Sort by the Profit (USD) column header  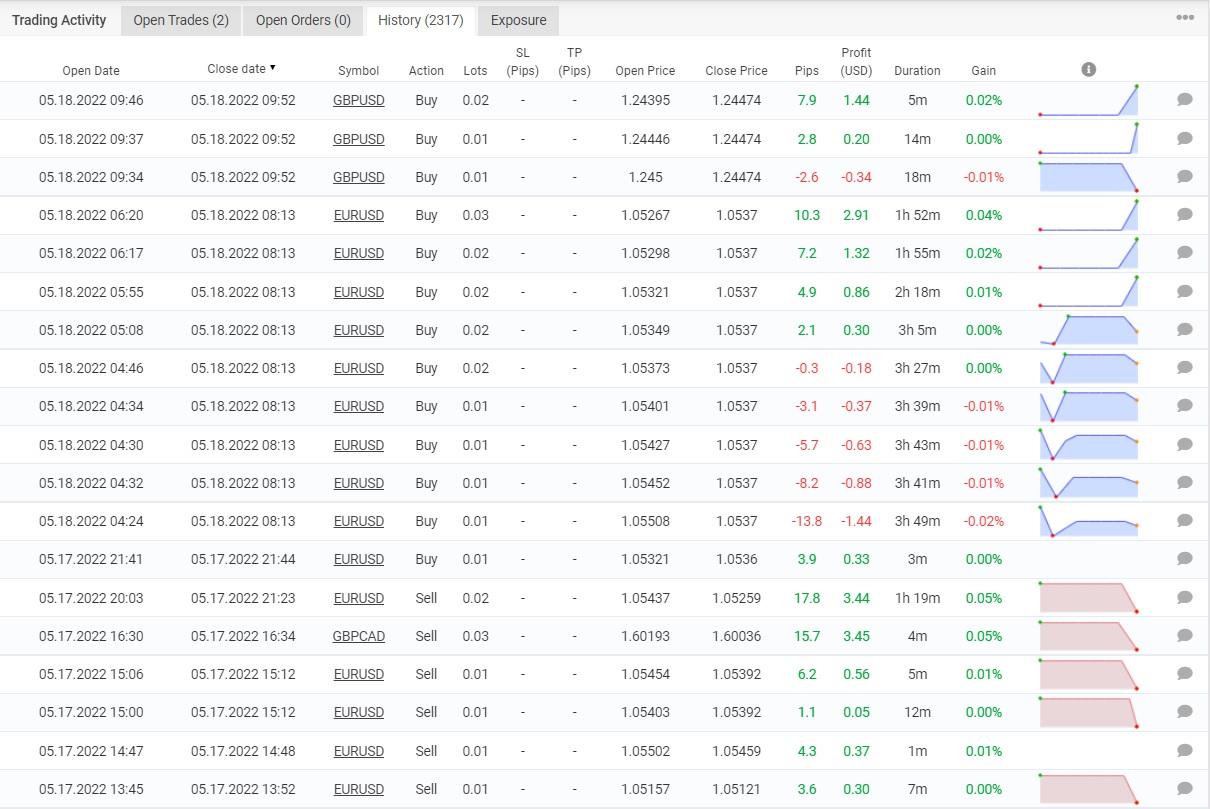pos(856,62)
